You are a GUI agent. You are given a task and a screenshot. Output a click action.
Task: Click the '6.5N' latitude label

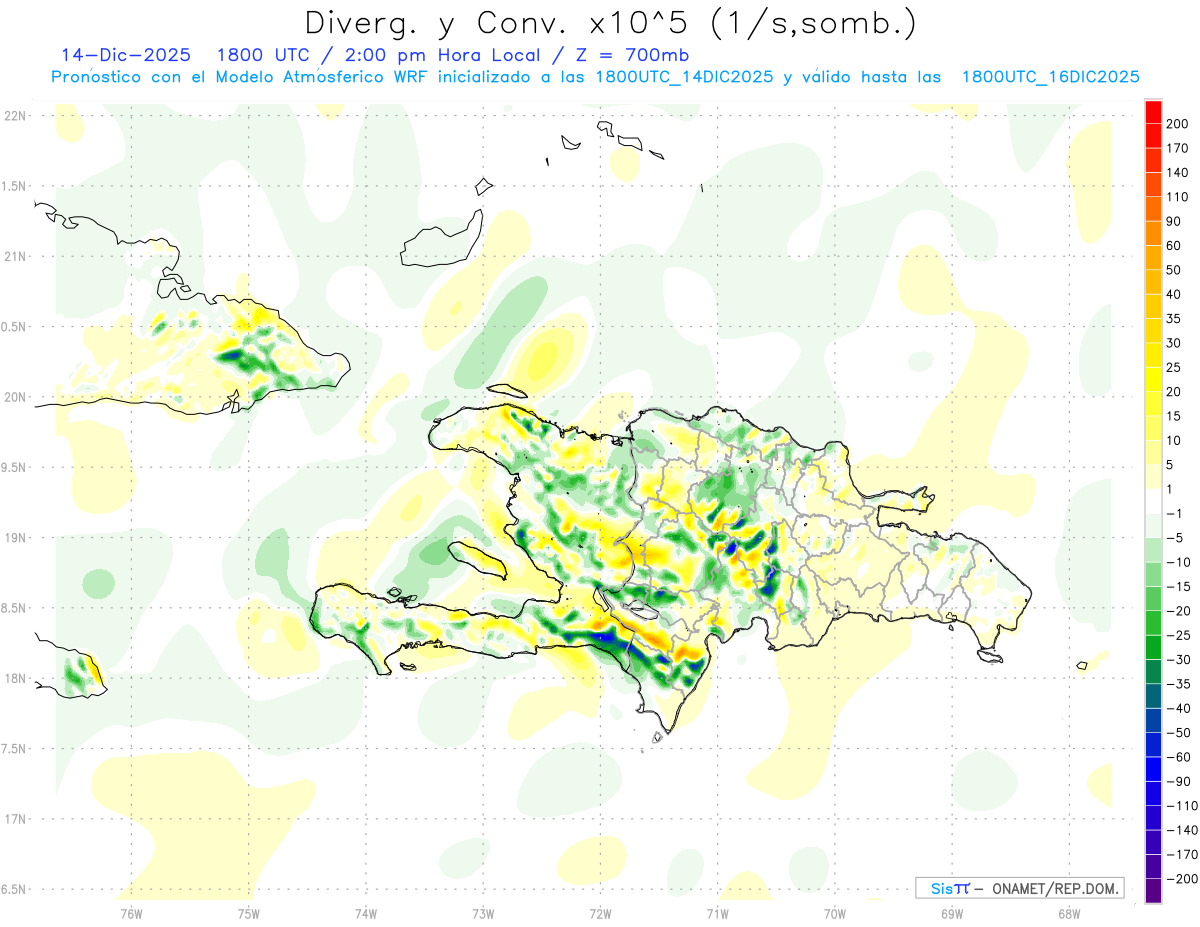point(14,889)
